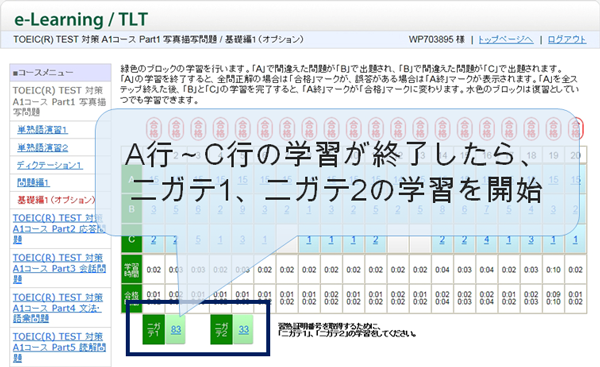Click the first 合格 stamp icon
Image resolution: width=600 pixels, height=367 pixels.
(x=153, y=128)
